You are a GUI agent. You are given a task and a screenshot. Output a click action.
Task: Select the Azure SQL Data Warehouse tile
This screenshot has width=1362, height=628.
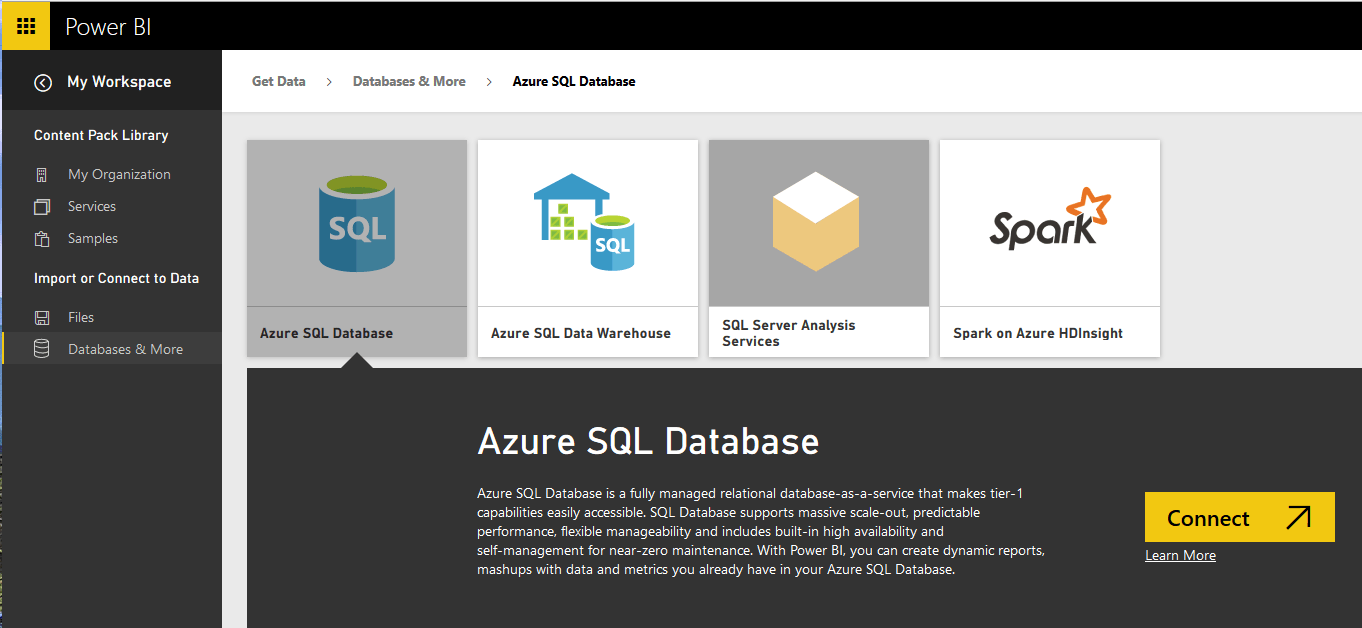[x=586, y=248]
